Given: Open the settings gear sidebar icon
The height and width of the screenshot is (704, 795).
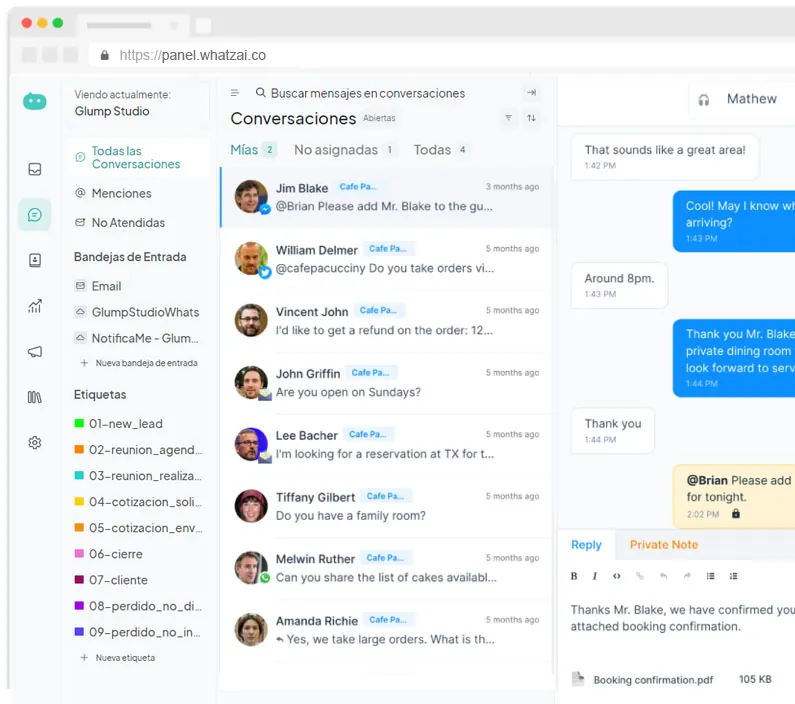Looking at the screenshot, I should (x=34, y=442).
